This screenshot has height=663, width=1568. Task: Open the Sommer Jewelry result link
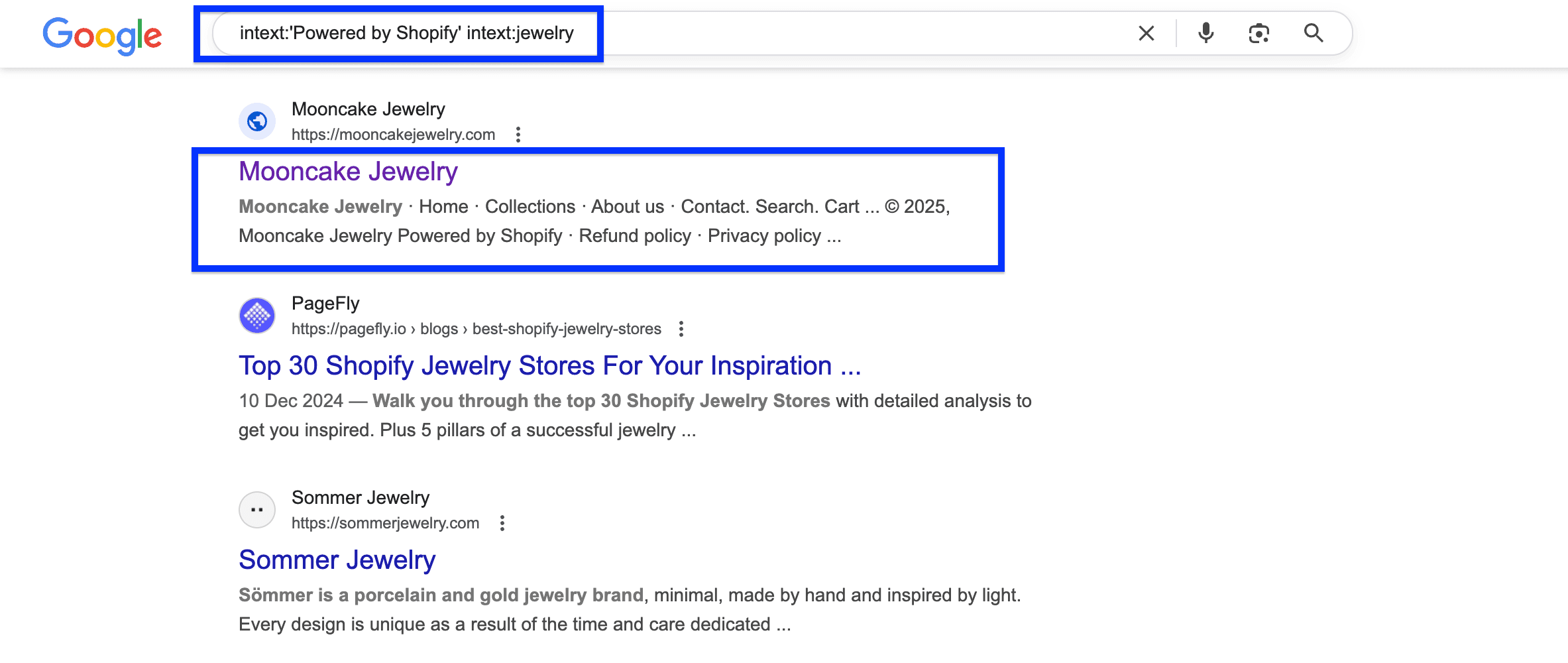[337, 560]
